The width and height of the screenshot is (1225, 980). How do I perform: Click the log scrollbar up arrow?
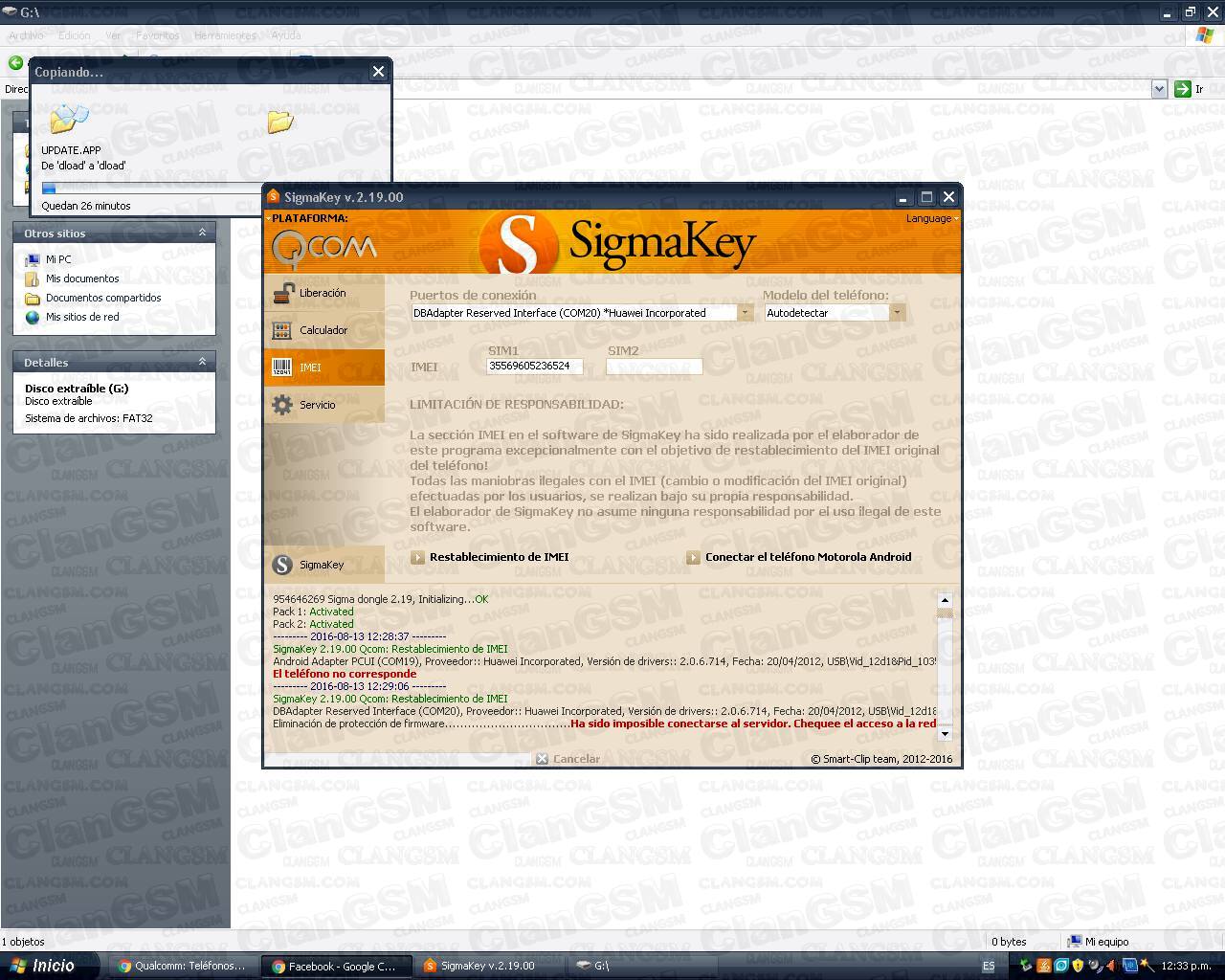pos(945,600)
